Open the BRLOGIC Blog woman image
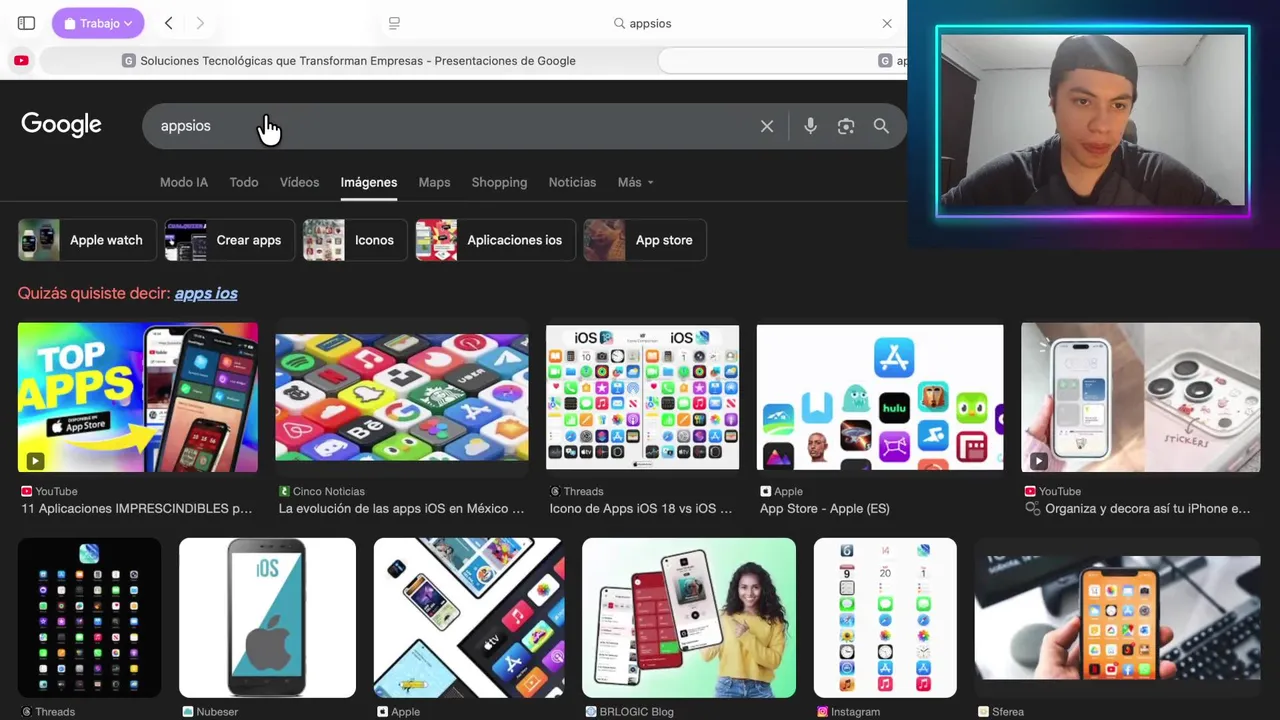Image resolution: width=1280 pixels, height=720 pixels. point(689,618)
